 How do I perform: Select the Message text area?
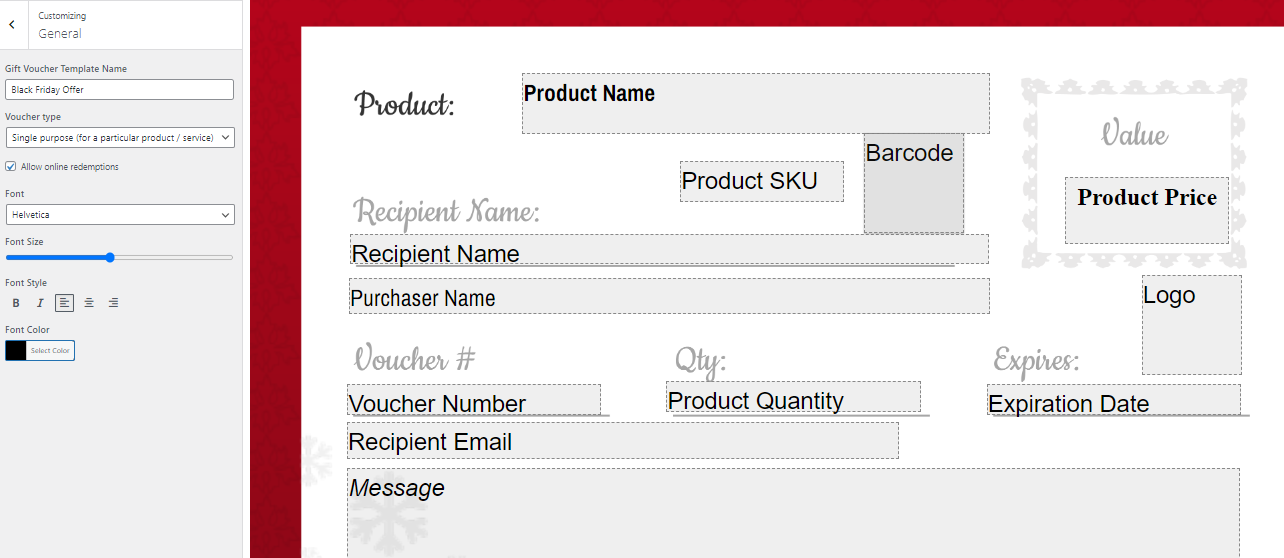(x=793, y=513)
